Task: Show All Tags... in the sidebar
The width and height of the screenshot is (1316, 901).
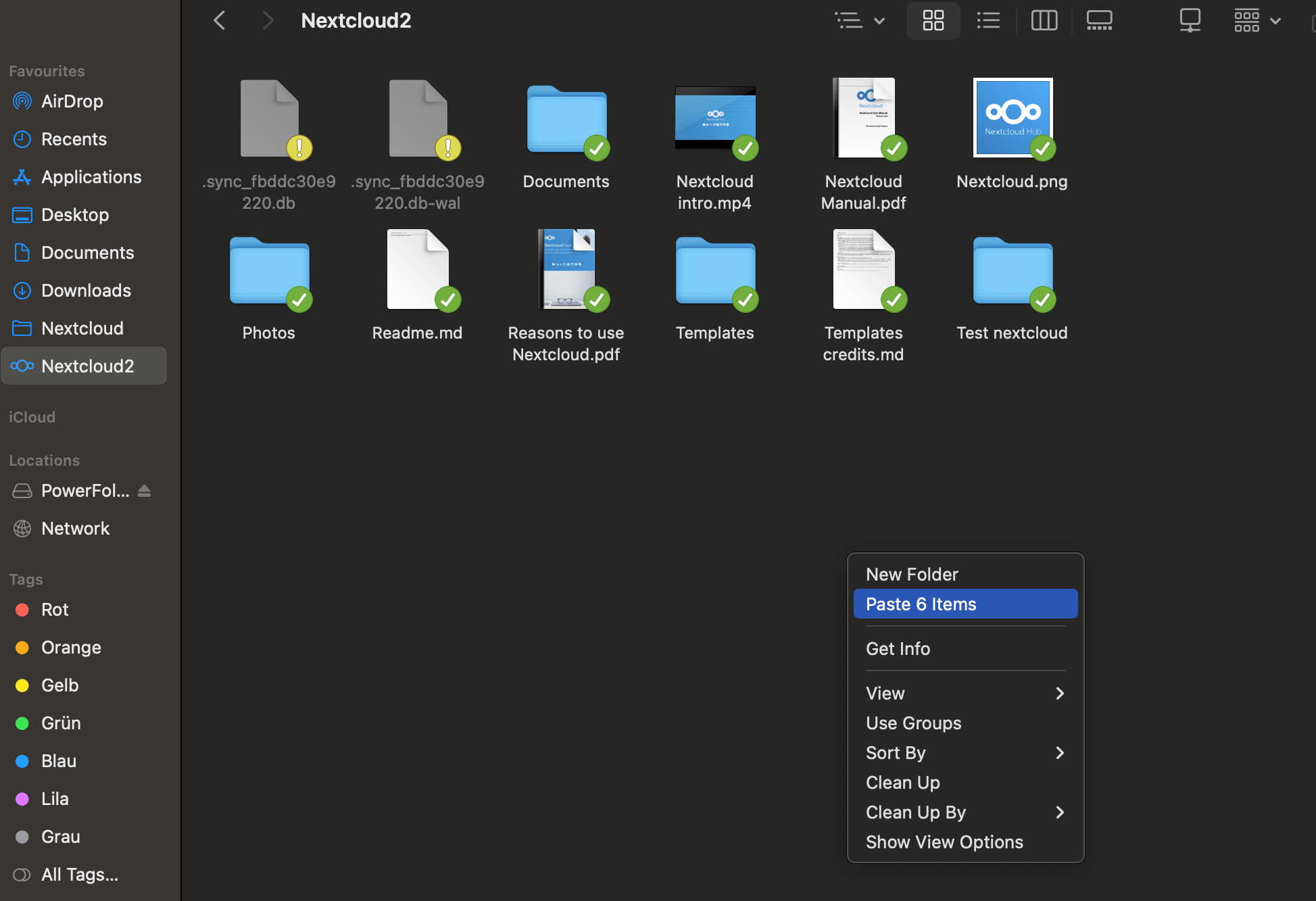Action: (x=84, y=875)
